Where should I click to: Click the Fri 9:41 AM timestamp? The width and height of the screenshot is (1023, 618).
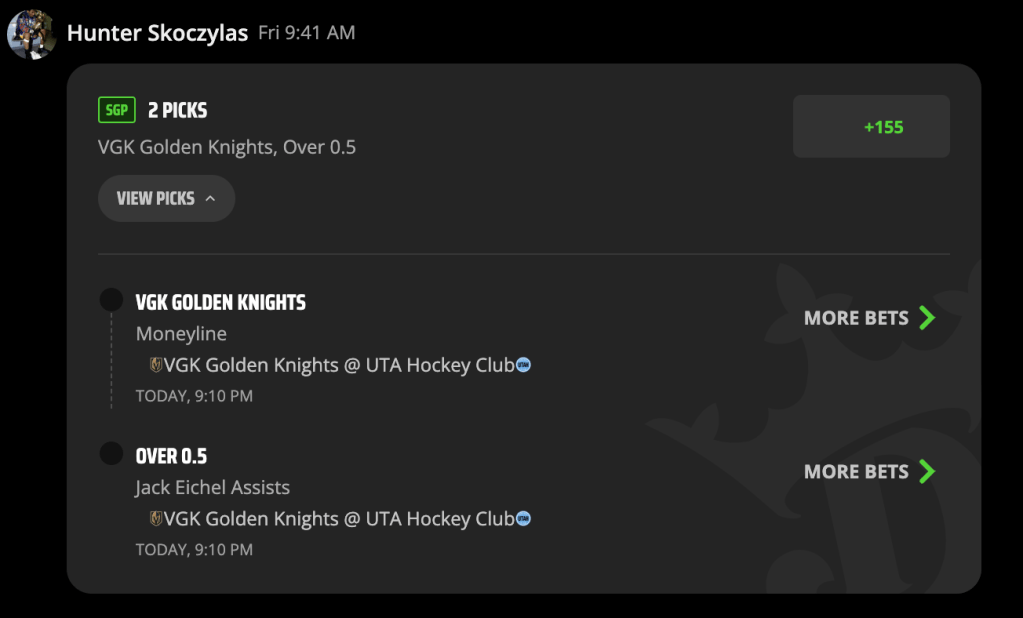pos(307,33)
